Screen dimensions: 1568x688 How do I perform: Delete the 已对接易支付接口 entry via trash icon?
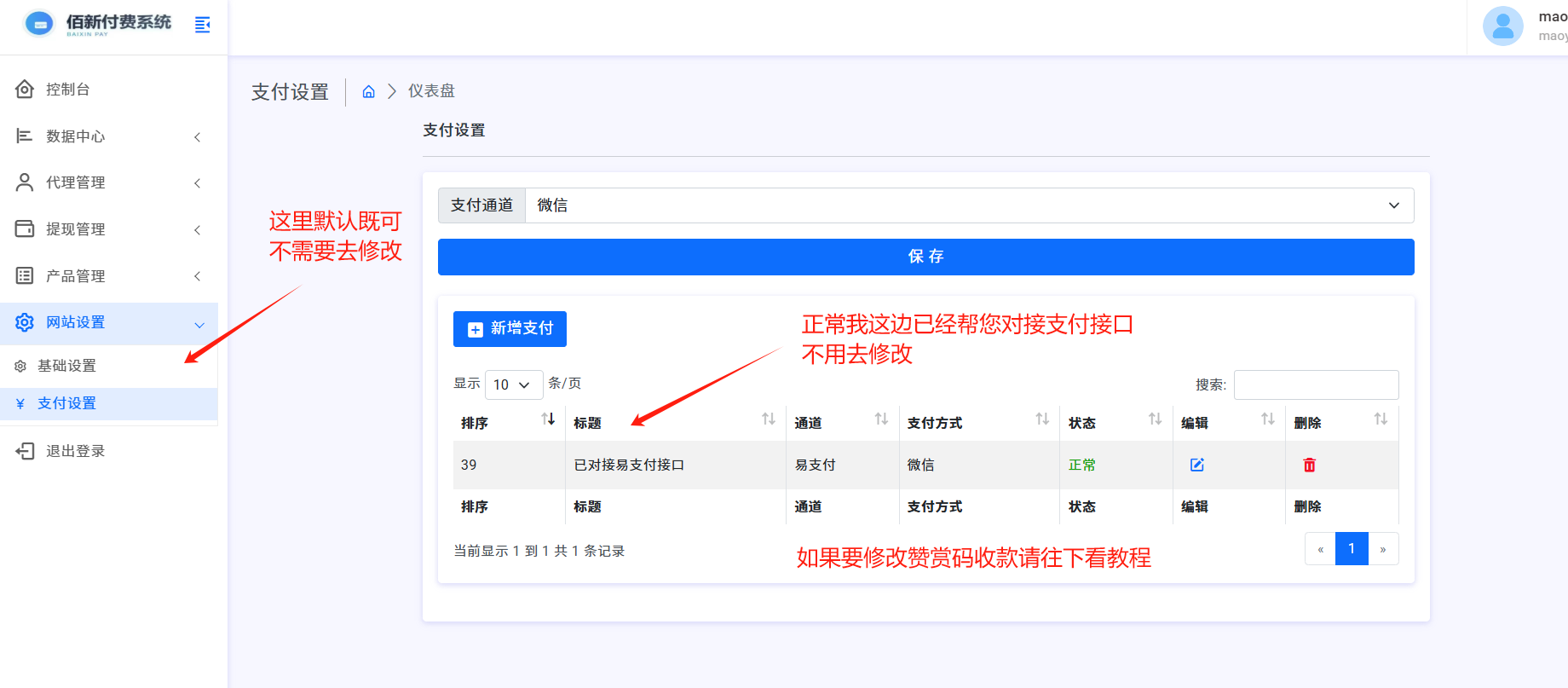click(1309, 465)
